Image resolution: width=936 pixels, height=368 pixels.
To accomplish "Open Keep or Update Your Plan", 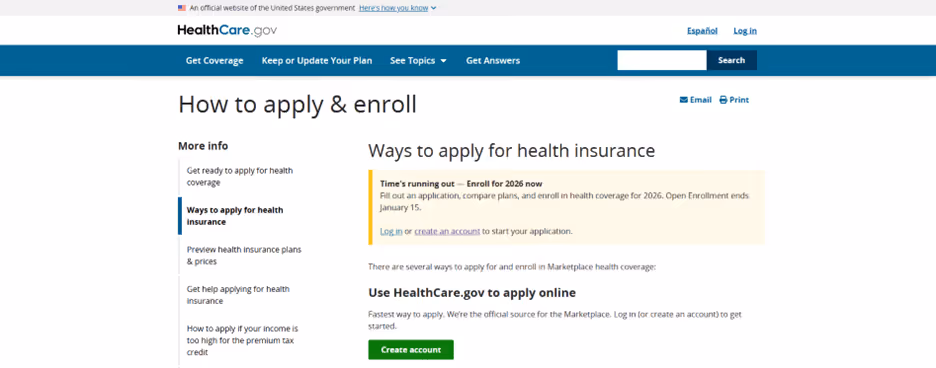I will click(316, 60).
